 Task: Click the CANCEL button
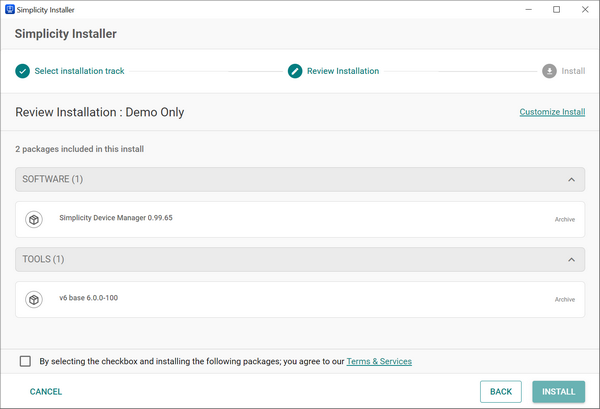tap(46, 391)
